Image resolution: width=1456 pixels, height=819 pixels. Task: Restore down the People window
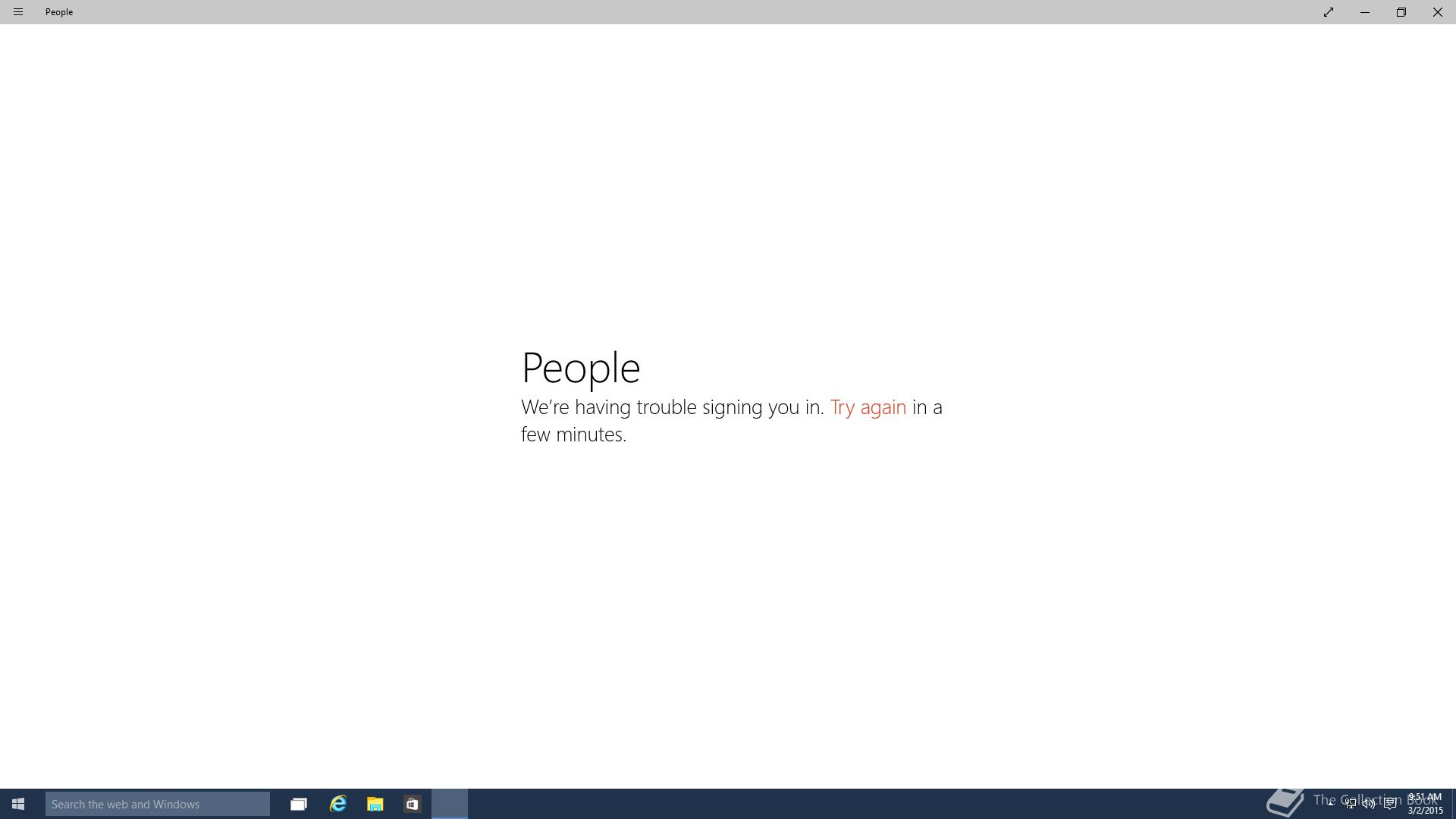1401,12
